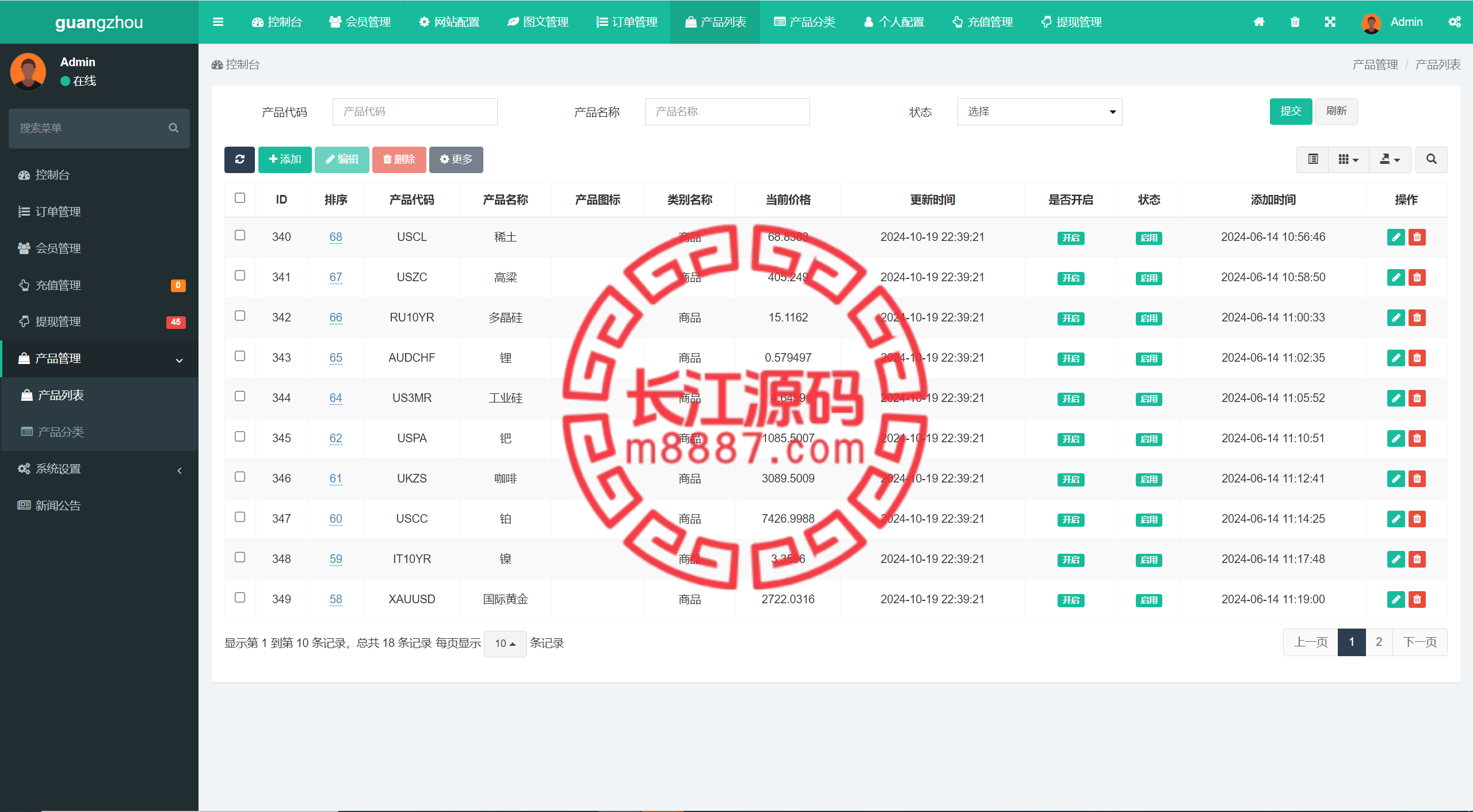1473x812 pixels.
Task: Check the row checkbox for ID 346
Action: click(x=240, y=477)
